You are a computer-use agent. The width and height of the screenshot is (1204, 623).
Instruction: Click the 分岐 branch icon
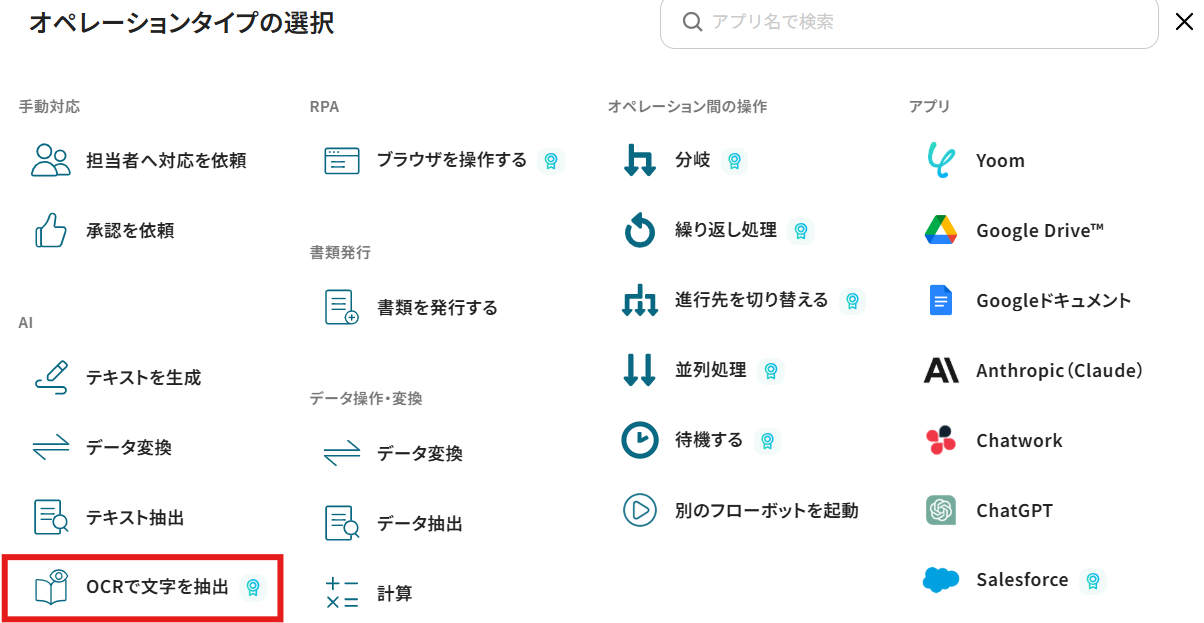640,160
